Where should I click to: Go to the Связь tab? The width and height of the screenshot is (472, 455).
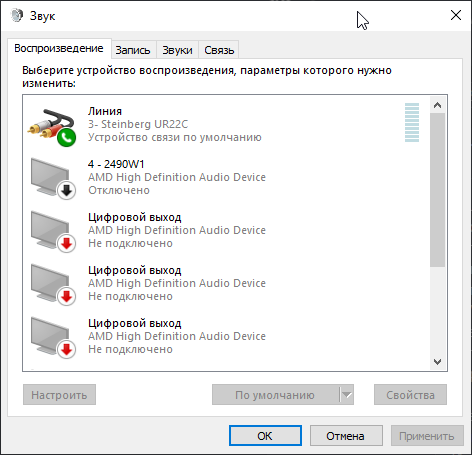coord(219,50)
